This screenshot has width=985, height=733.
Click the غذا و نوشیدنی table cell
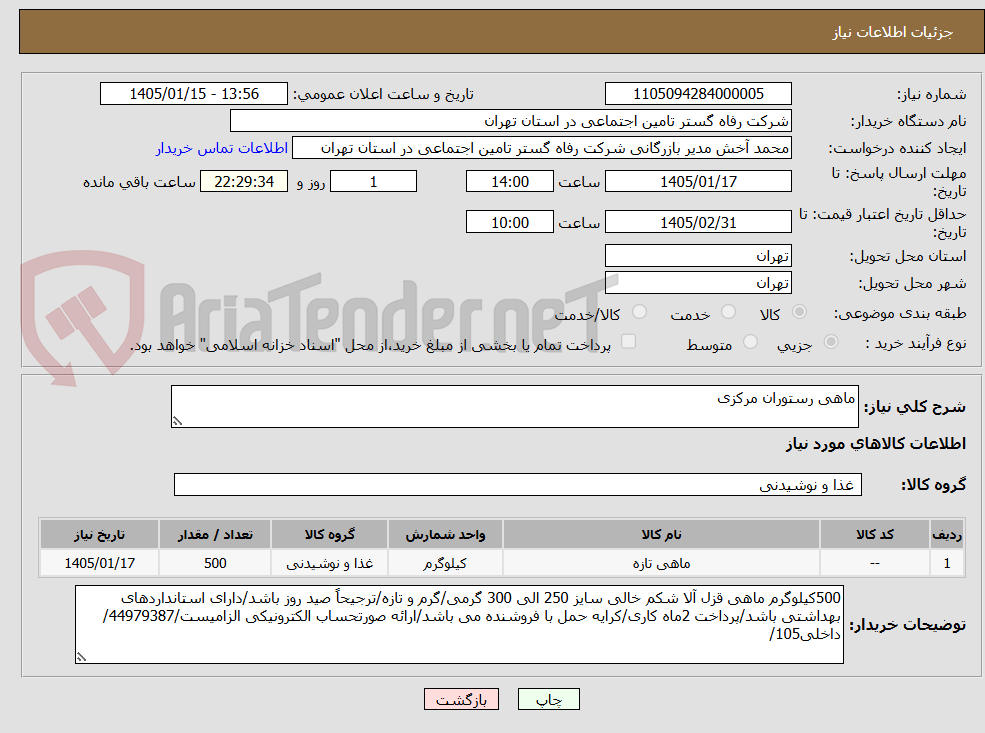[x=329, y=563]
